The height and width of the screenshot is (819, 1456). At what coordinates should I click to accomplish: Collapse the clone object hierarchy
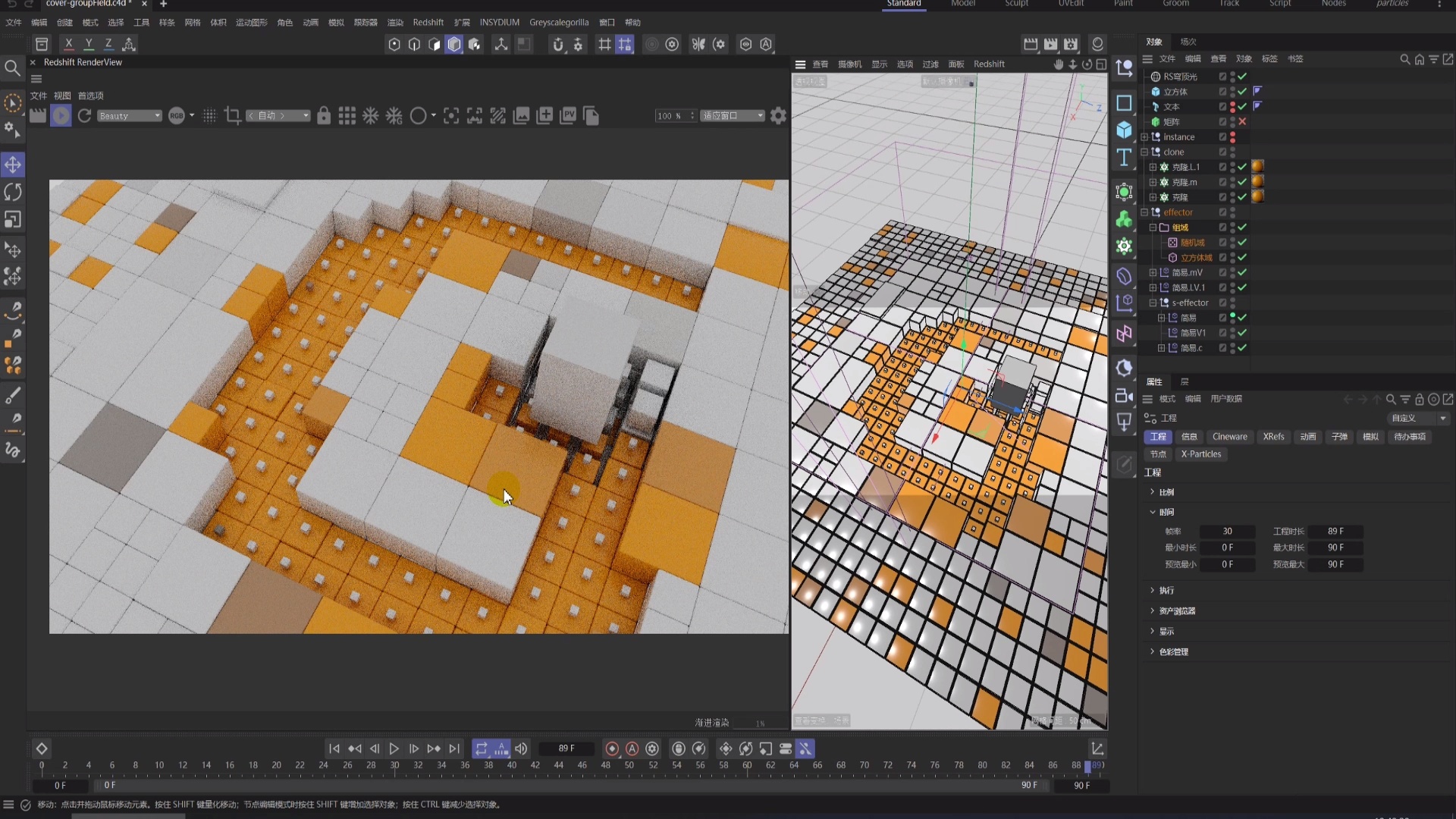(1145, 152)
